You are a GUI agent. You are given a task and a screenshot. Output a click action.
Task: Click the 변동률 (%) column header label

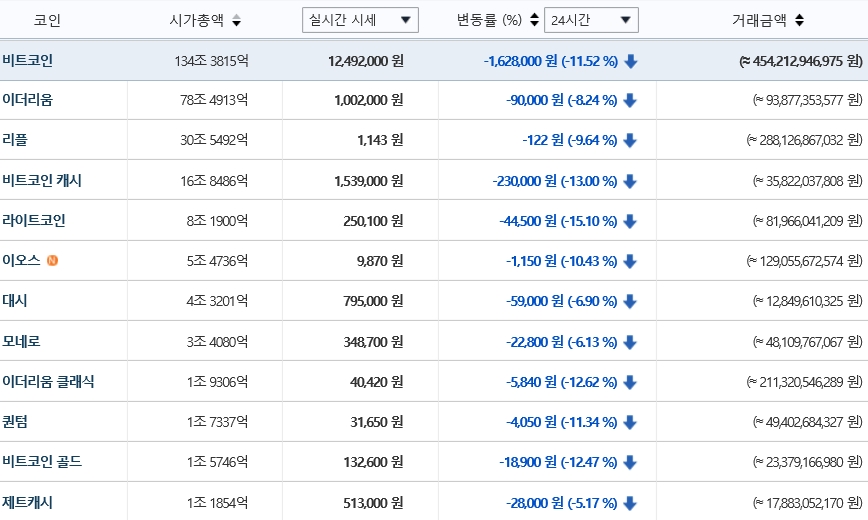[489, 20]
